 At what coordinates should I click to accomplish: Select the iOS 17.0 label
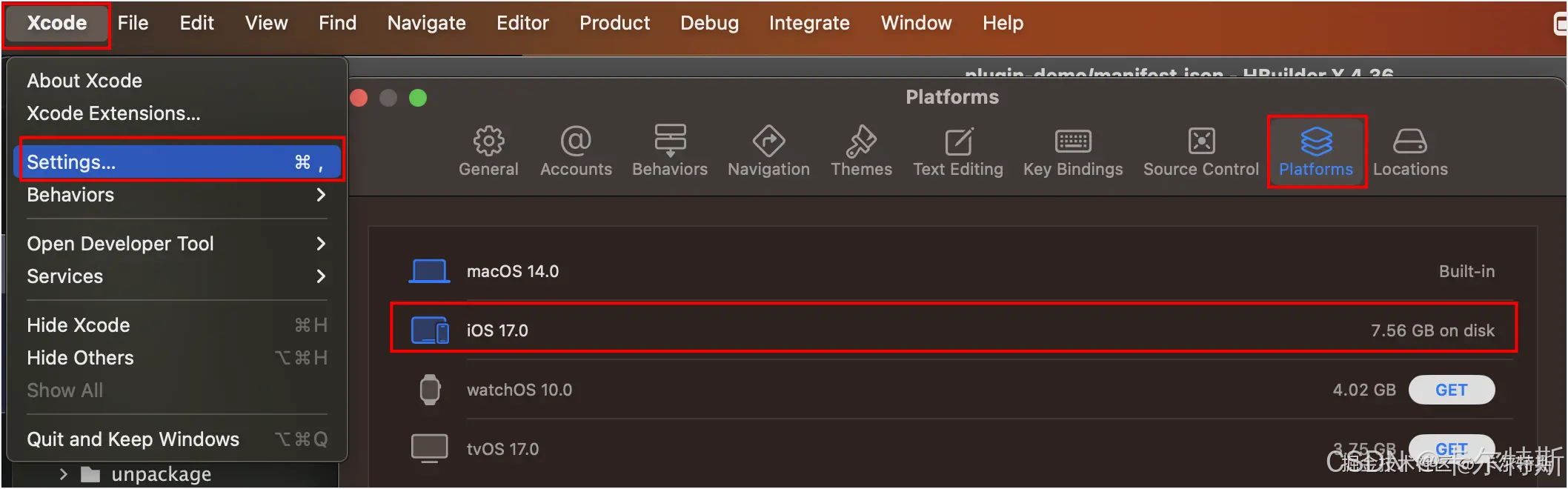[497, 330]
